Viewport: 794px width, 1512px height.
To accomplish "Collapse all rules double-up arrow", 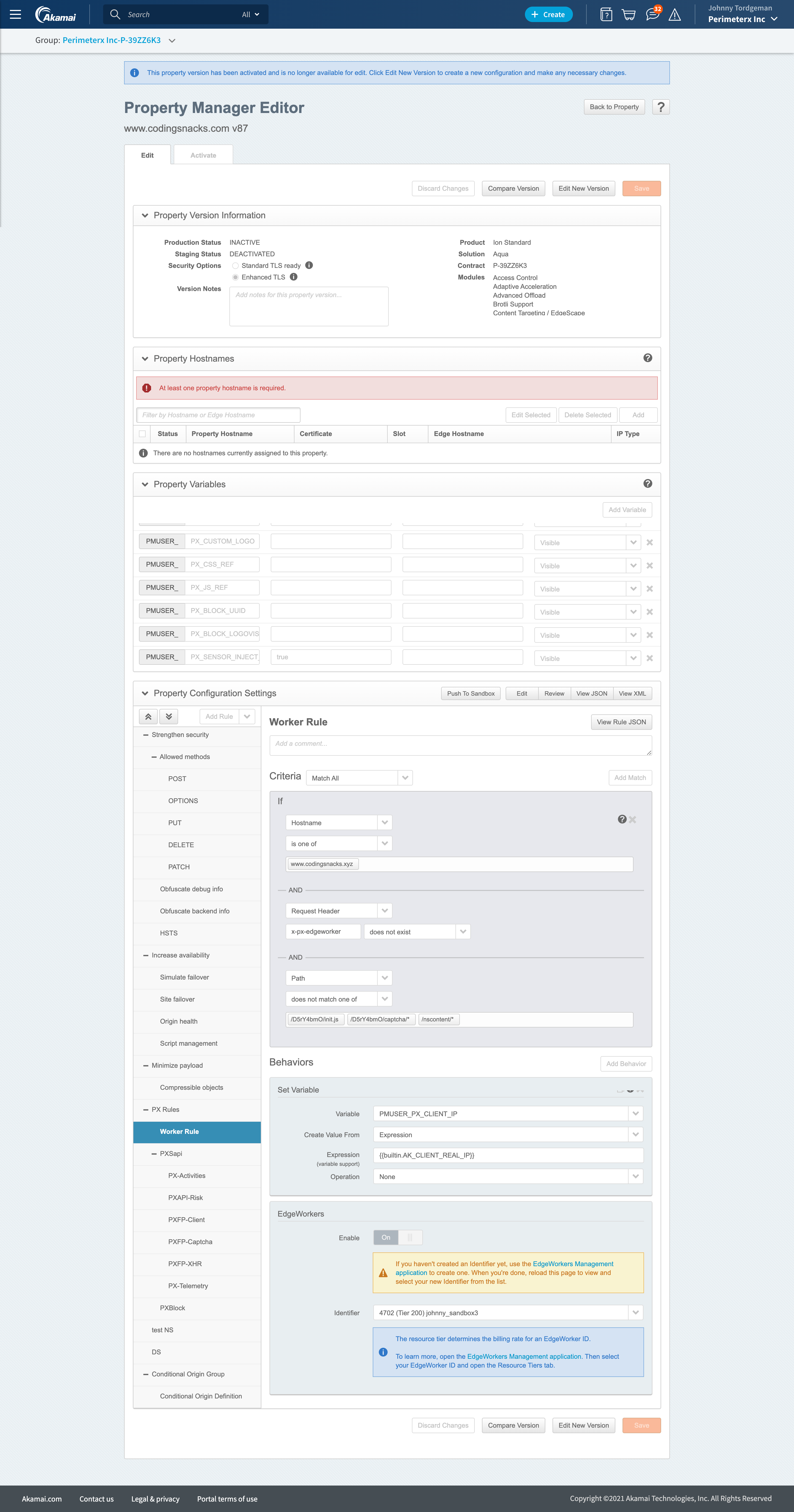I will 149,717.
